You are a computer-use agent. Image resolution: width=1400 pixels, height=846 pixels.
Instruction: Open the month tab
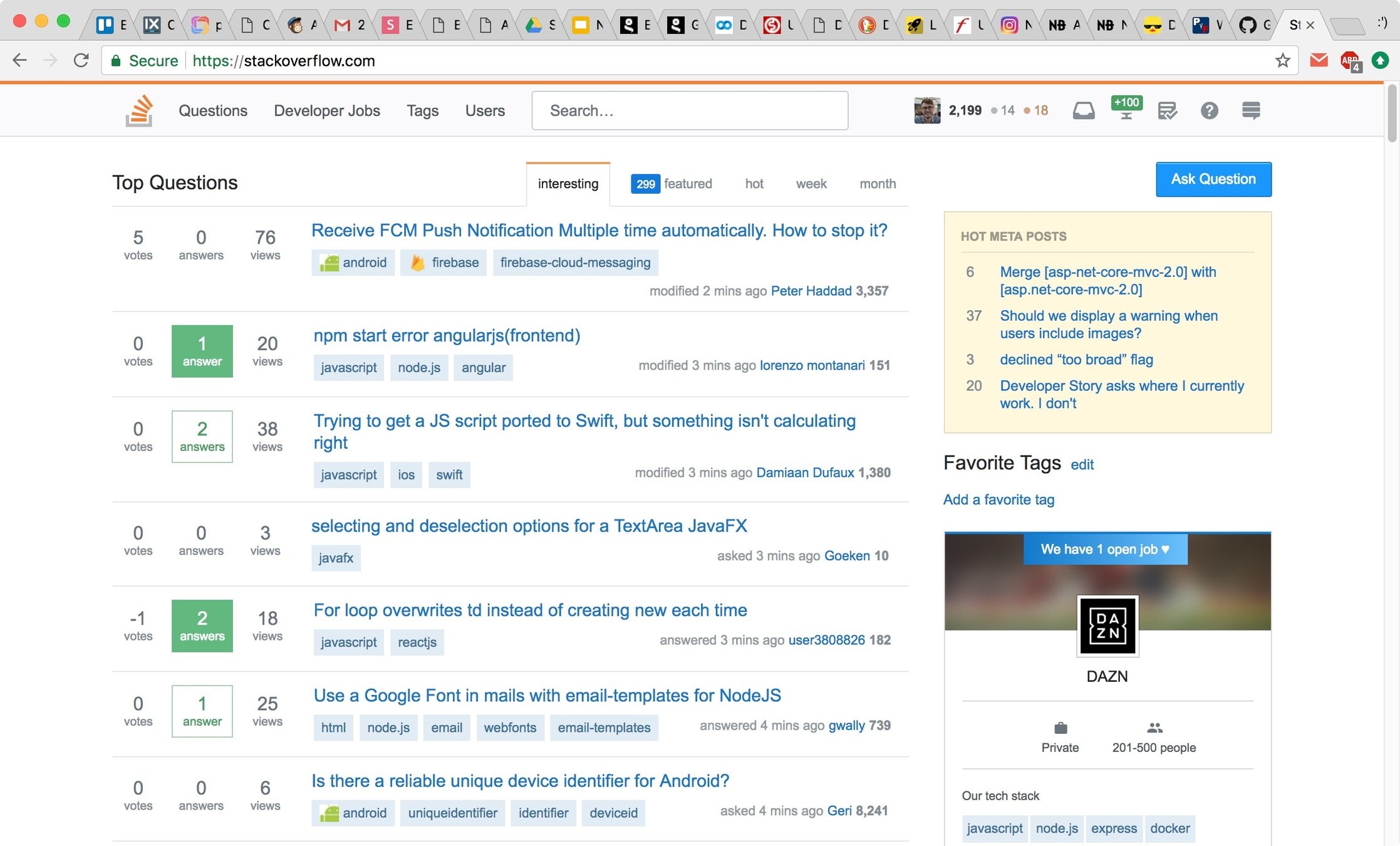click(877, 184)
